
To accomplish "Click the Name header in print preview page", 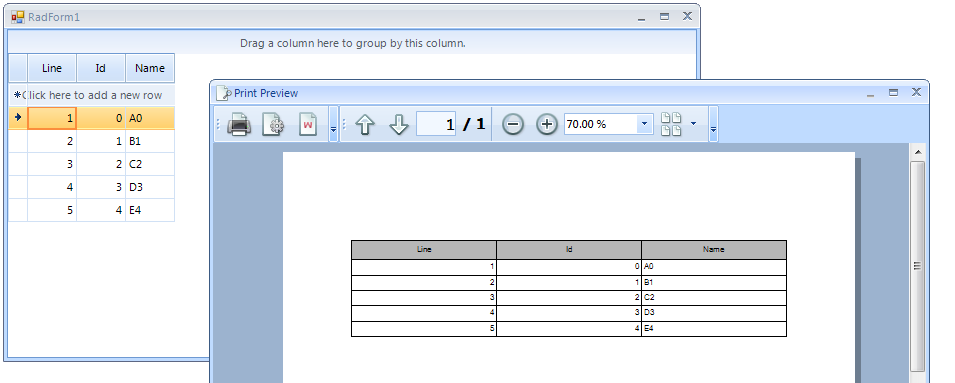I will [713, 249].
